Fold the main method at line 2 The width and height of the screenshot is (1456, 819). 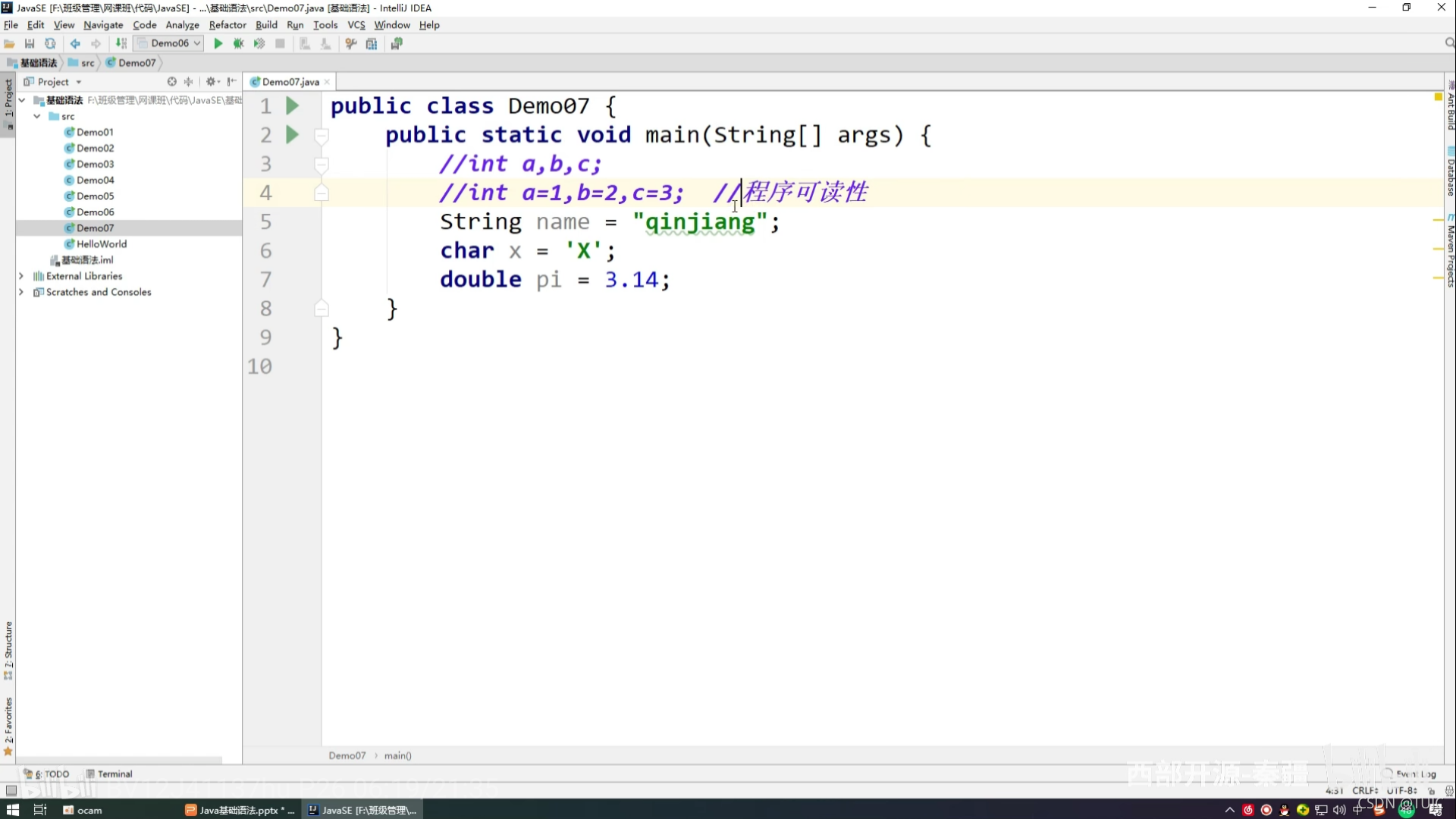(322, 136)
